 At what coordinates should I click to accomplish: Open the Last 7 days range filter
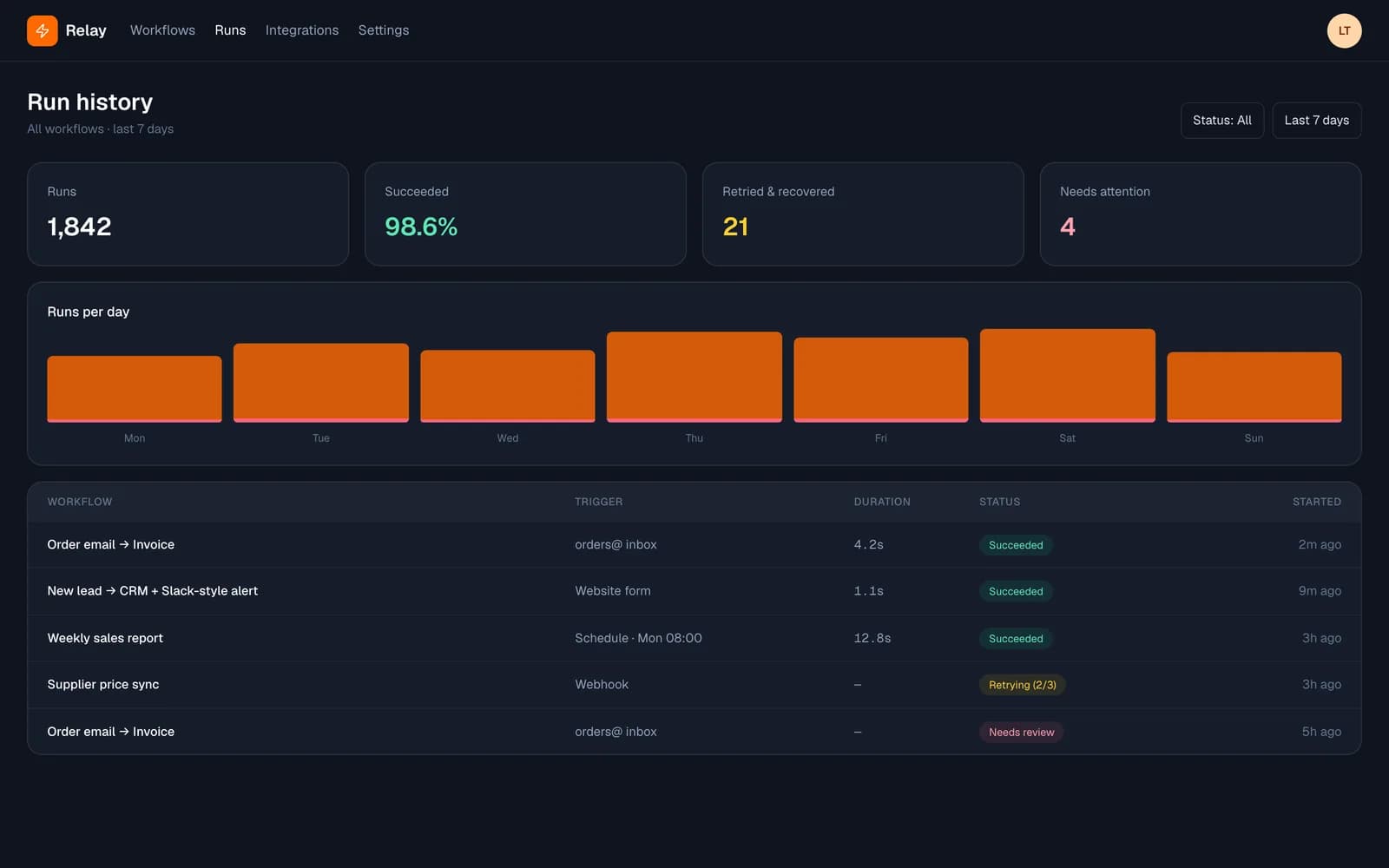point(1316,121)
